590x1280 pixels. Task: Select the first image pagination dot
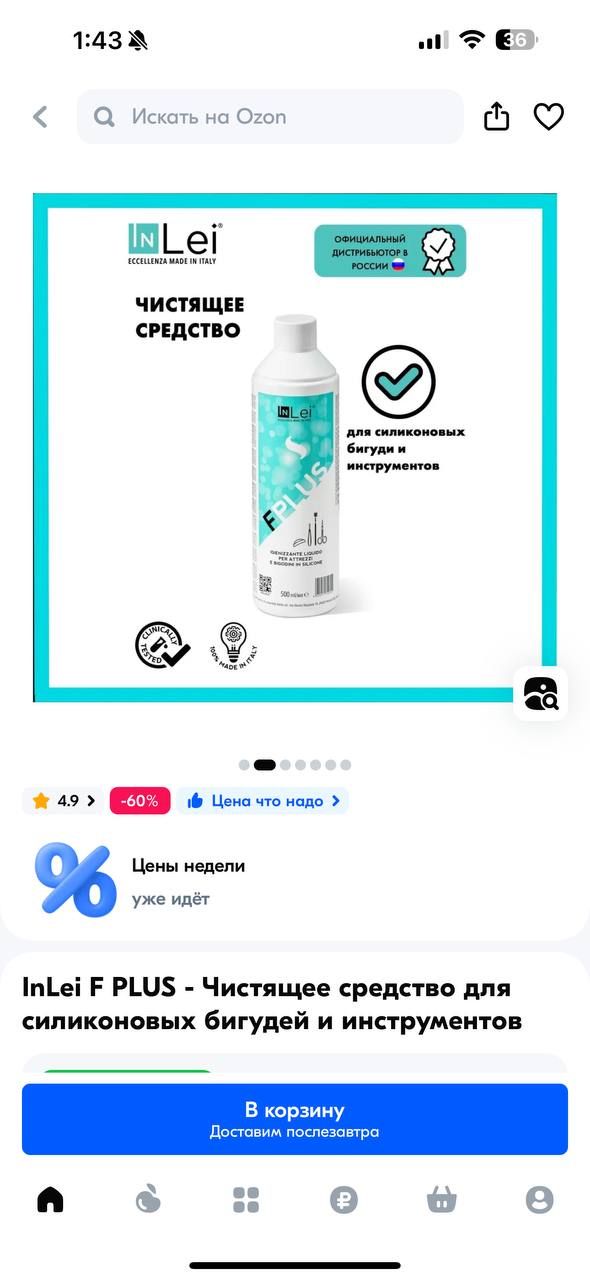coord(244,765)
